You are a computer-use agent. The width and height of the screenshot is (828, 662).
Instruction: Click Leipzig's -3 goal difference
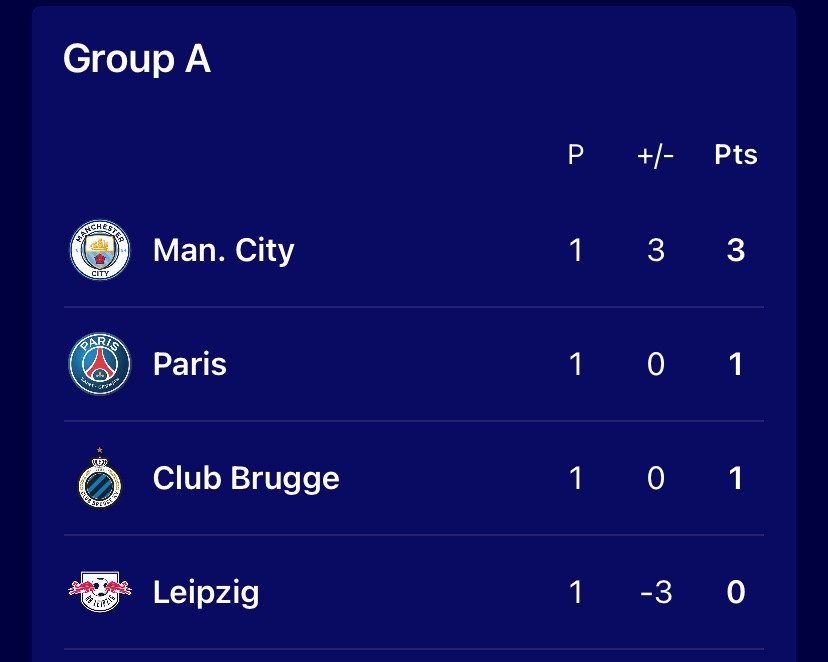656,592
